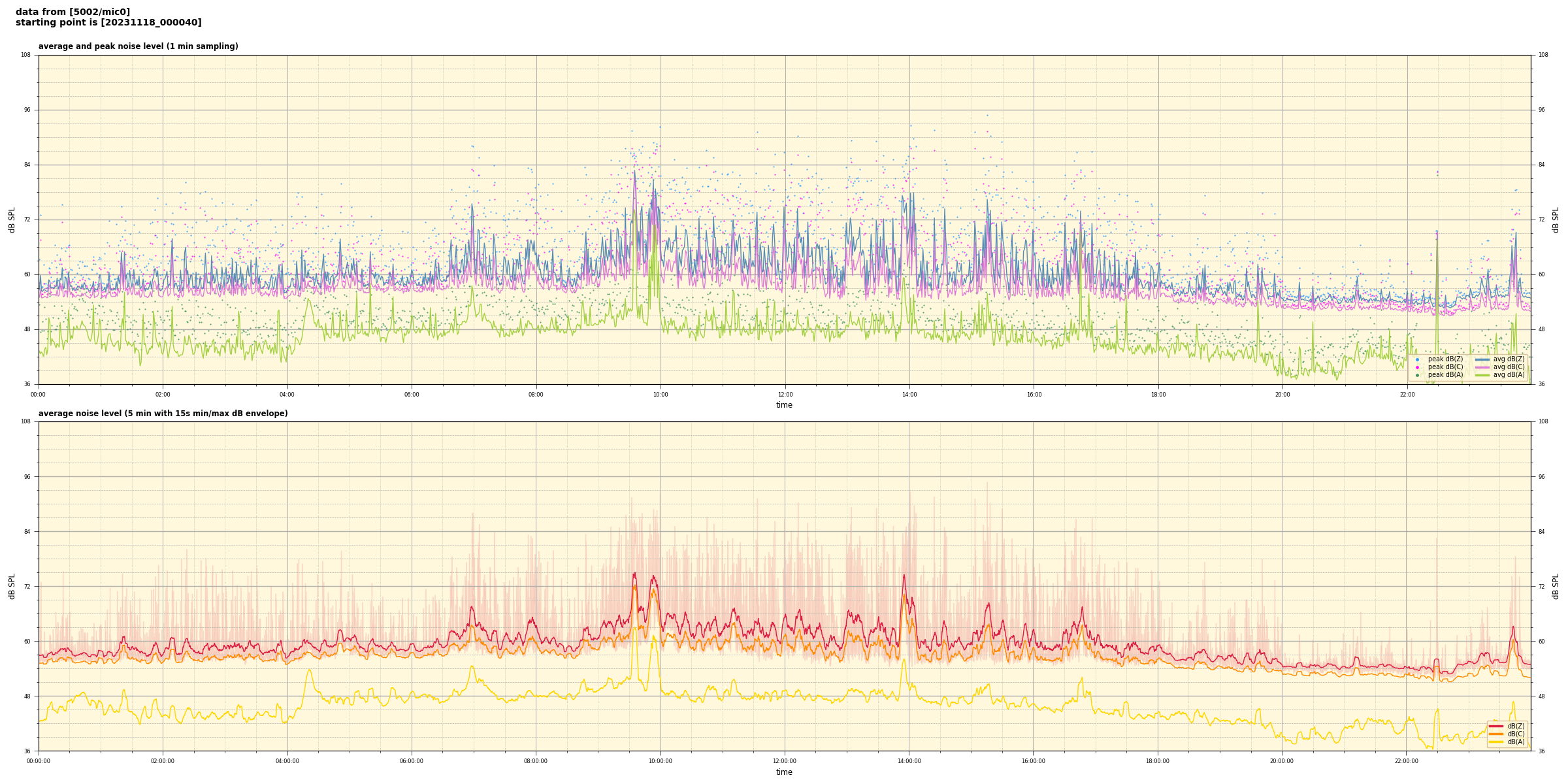The width and height of the screenshot is (1568, 784).
Task: Click the 'data from [5002/mic0]' header text
Action: coord(73,12)
